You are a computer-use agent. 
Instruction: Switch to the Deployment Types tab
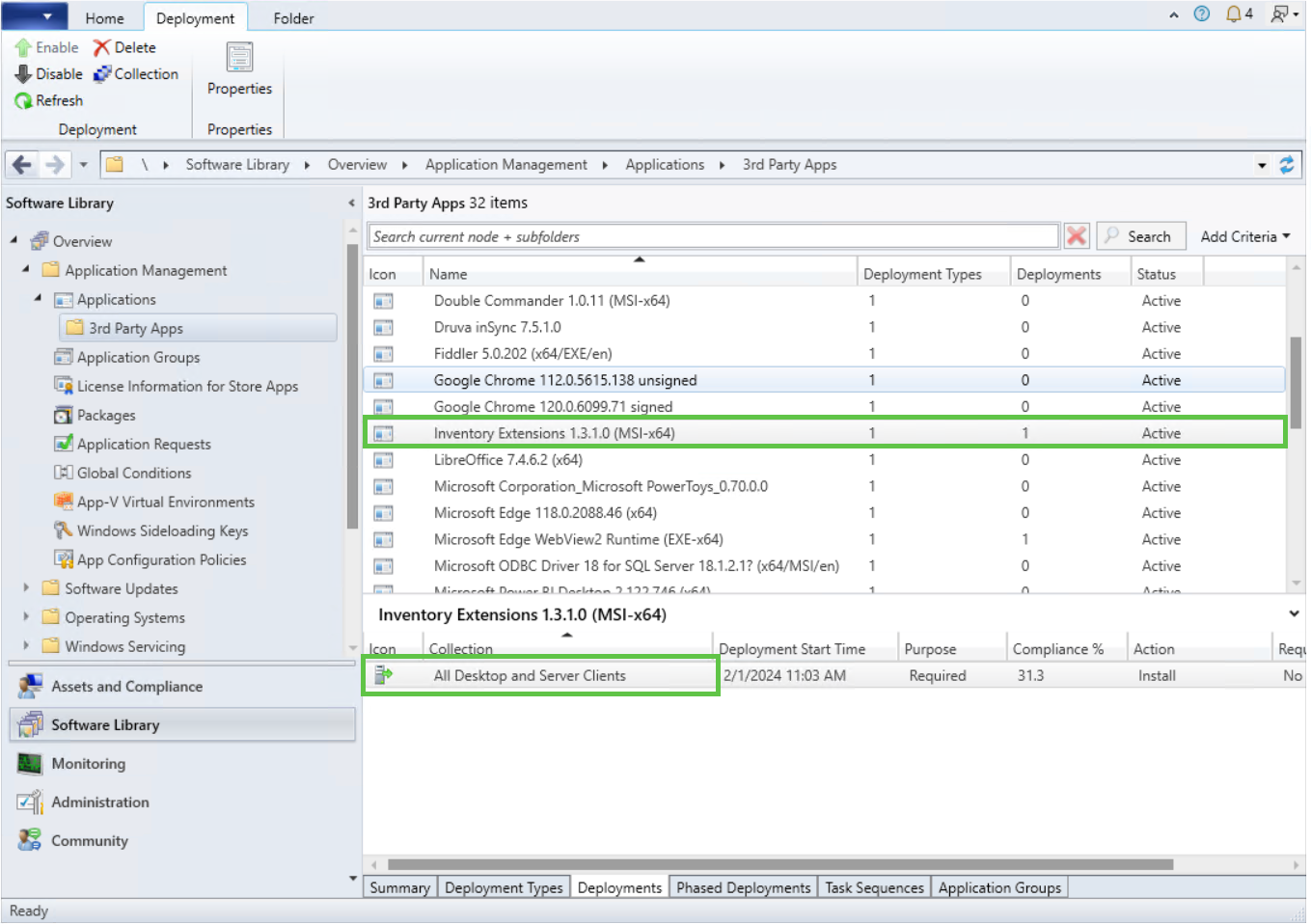tap(504, 887)
